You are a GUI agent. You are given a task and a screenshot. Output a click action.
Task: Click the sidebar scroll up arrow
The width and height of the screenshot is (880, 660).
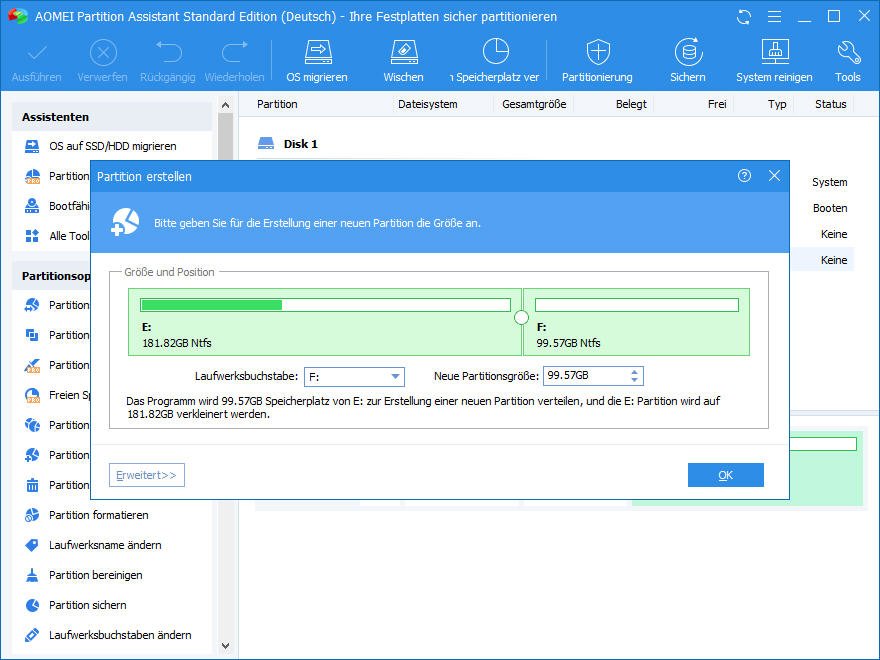(x=225, y=105)
